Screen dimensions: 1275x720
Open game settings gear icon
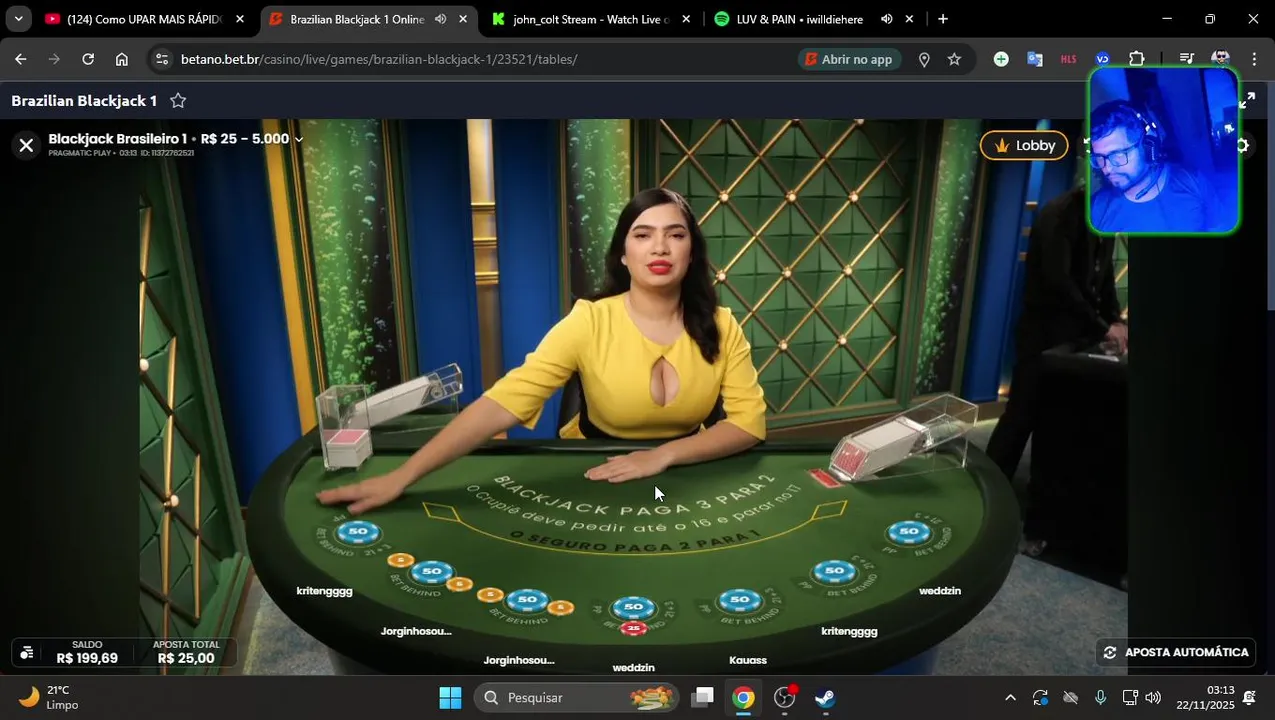[1243, 145]
